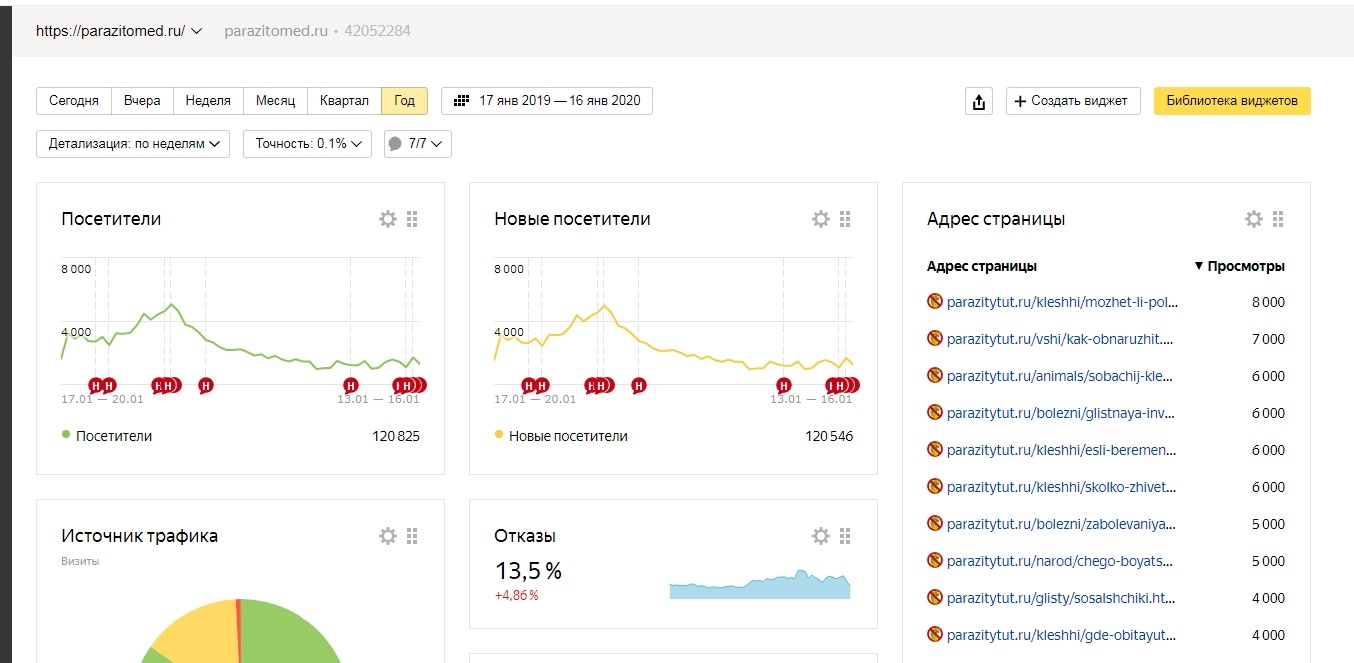1354x663 pixels.
Task: Open the animals/sobachij-kle page link
Action: pos(1060,376)
